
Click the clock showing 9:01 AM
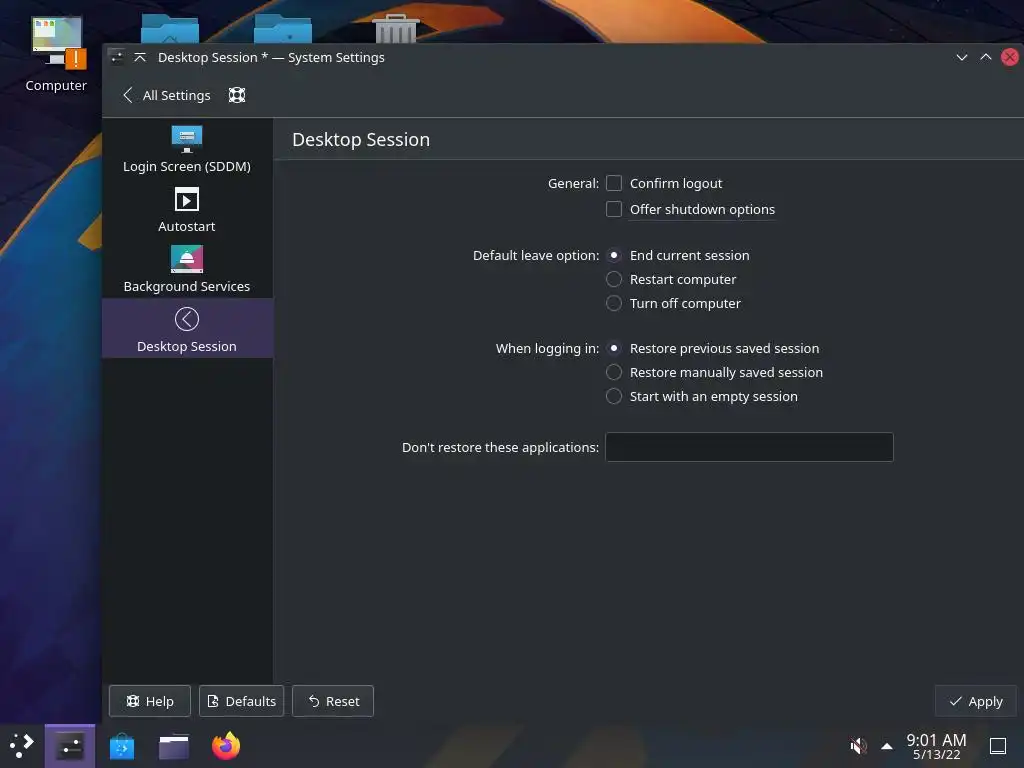tap(936, 746)
